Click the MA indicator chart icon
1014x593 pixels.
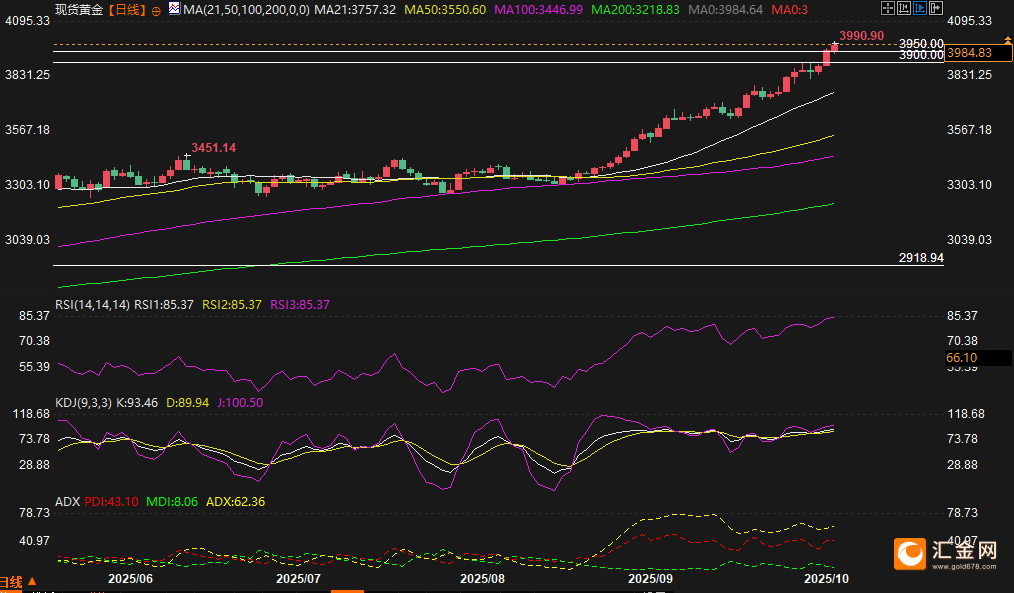click(x=174, y=9)
